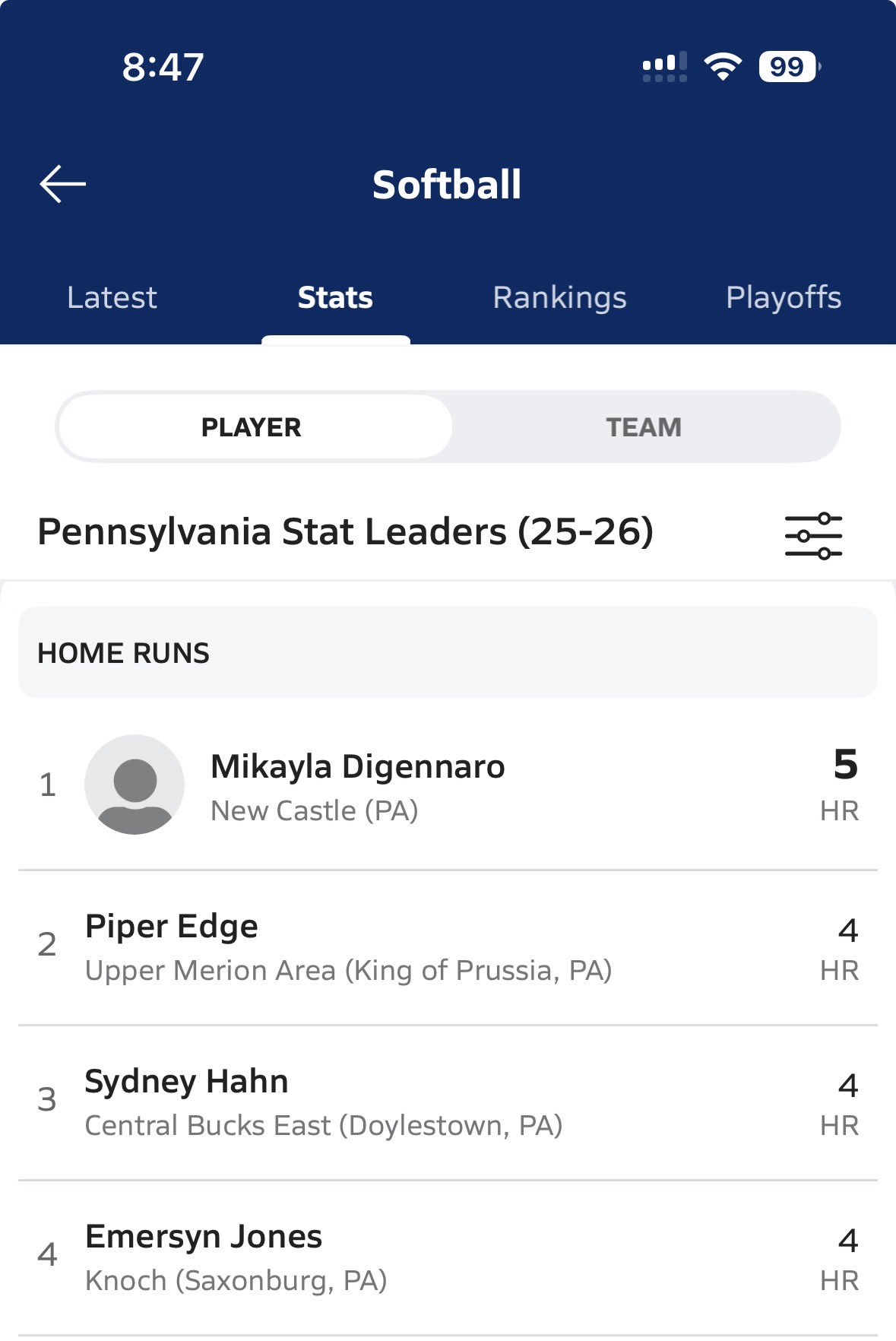Go to the Rankings tab
The image size is (896, 1341).
pyautogui.click(x=559, y=297)
